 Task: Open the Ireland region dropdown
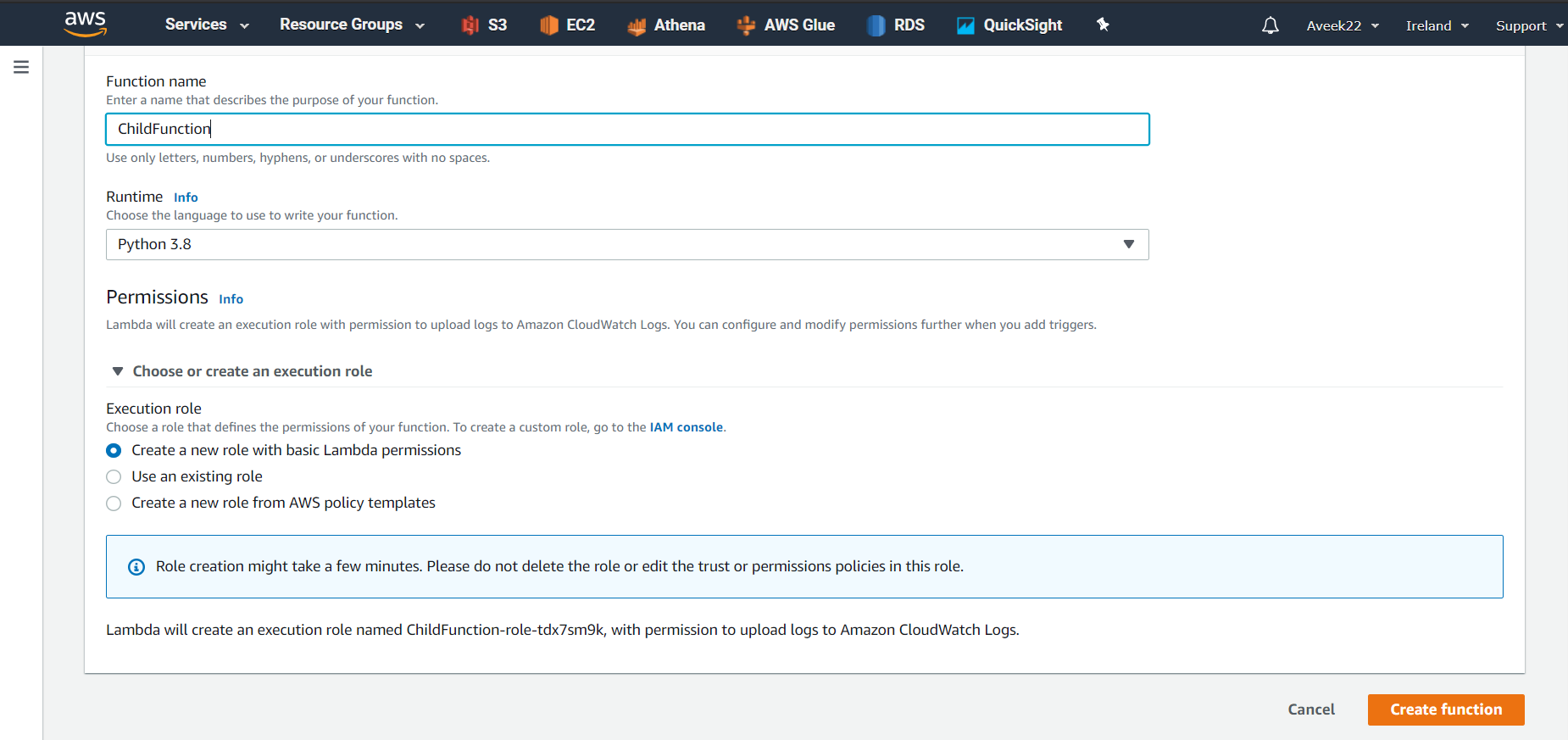[x=1437, y=25]
